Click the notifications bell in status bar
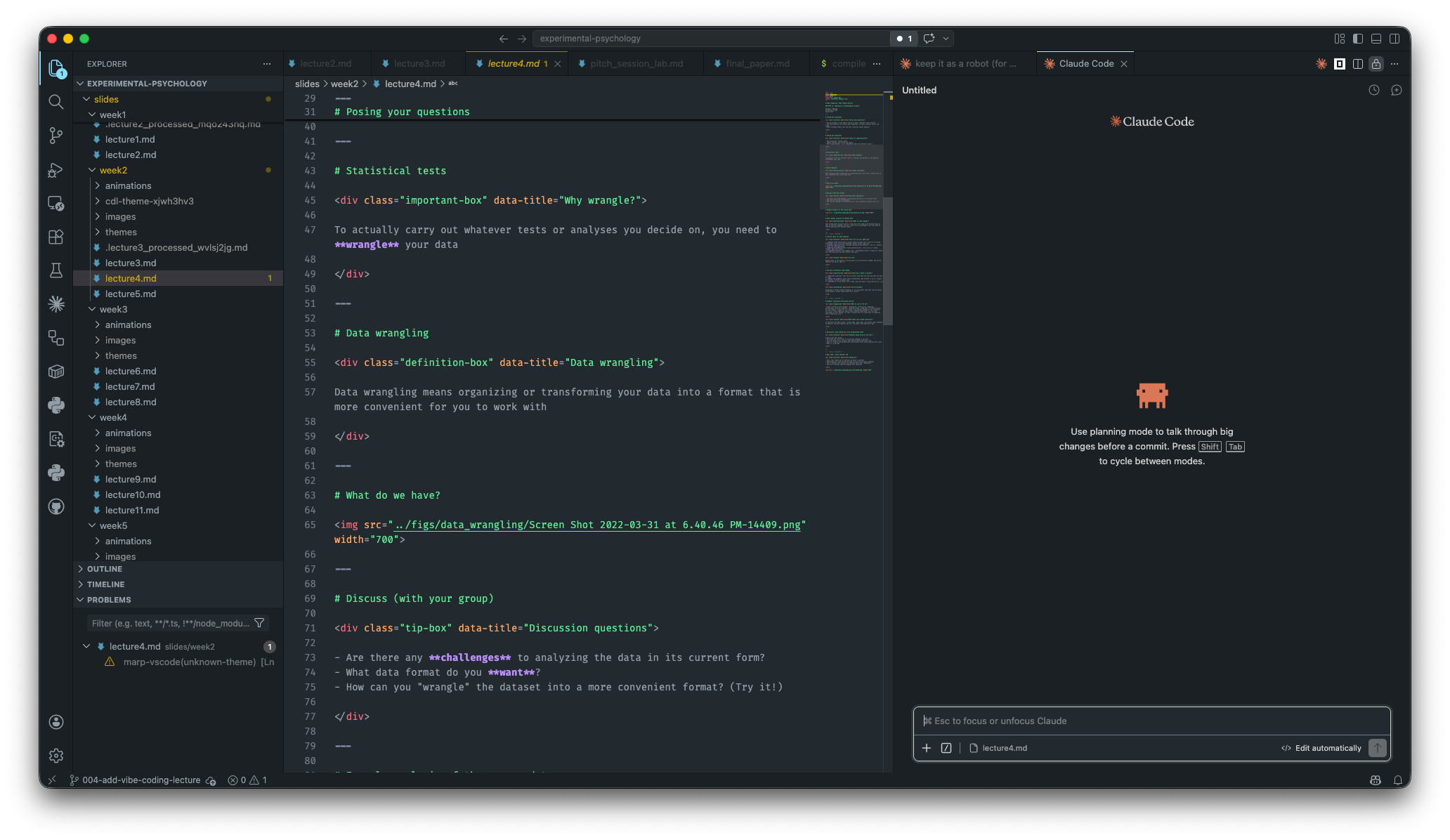 click(1398, 780)
